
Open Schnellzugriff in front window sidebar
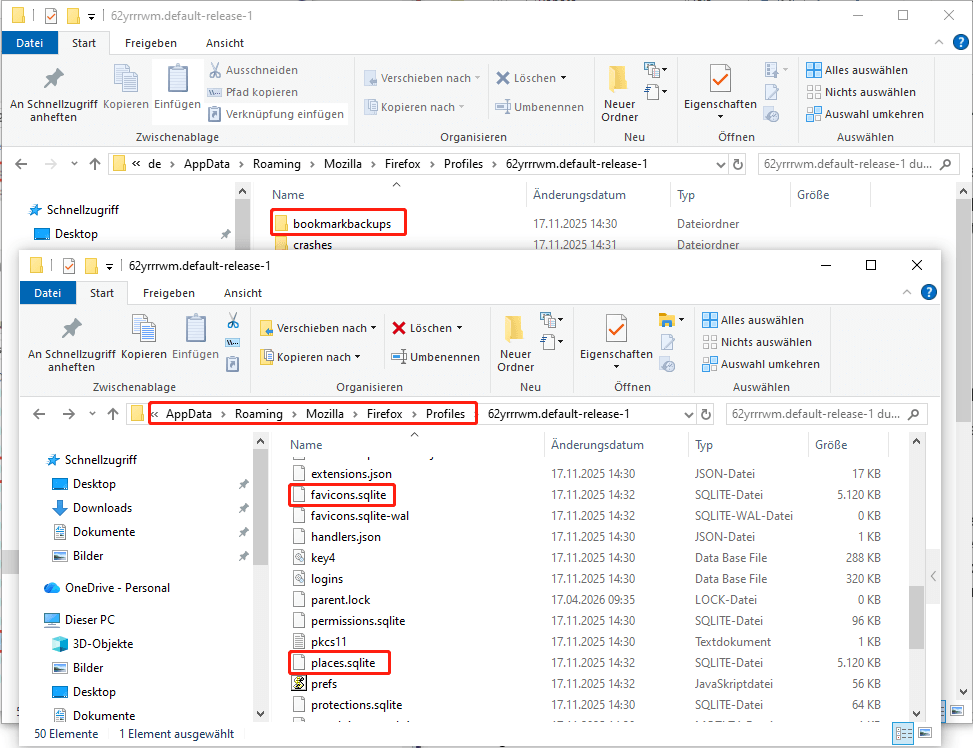tap(101, 459)
